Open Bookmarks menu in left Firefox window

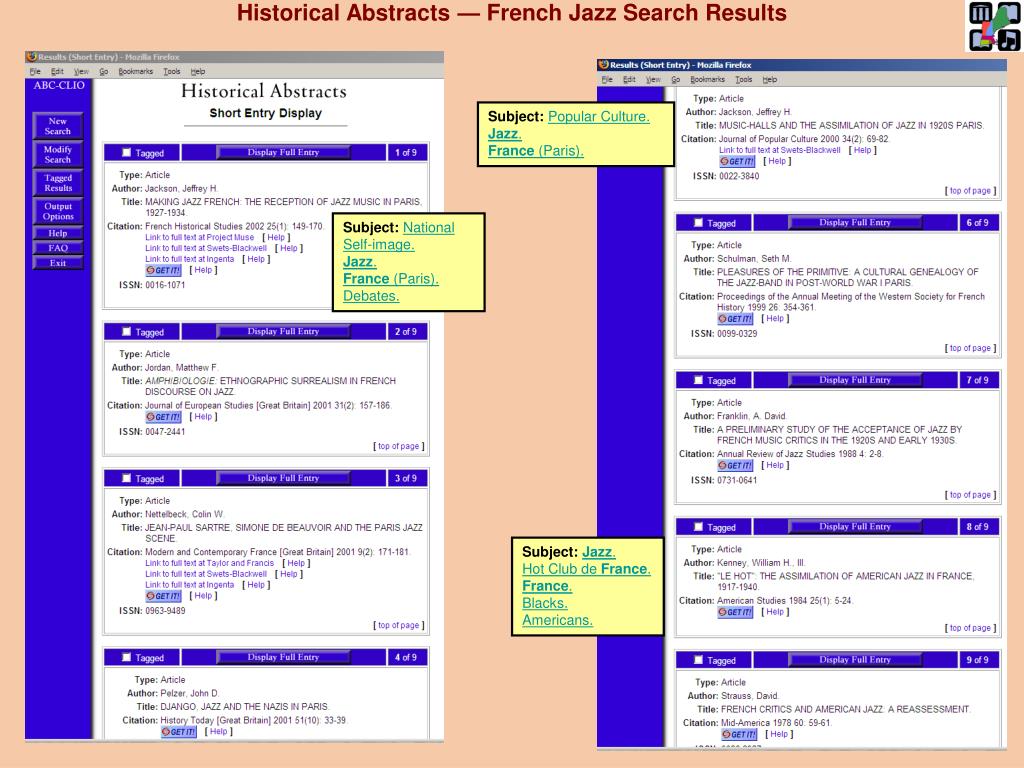136,72
